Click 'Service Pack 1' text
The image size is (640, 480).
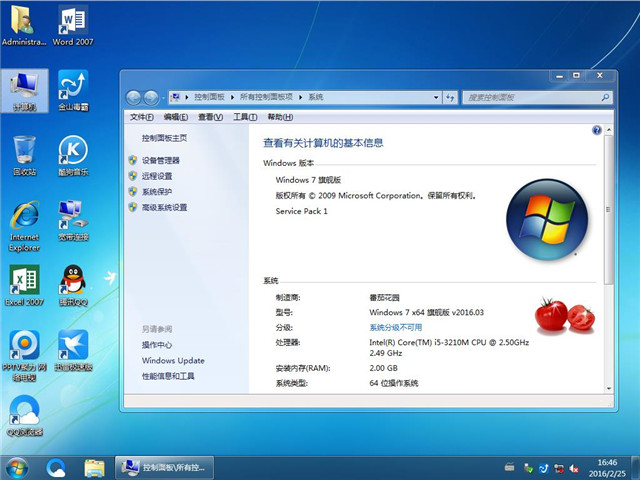[x=301, y=211]
